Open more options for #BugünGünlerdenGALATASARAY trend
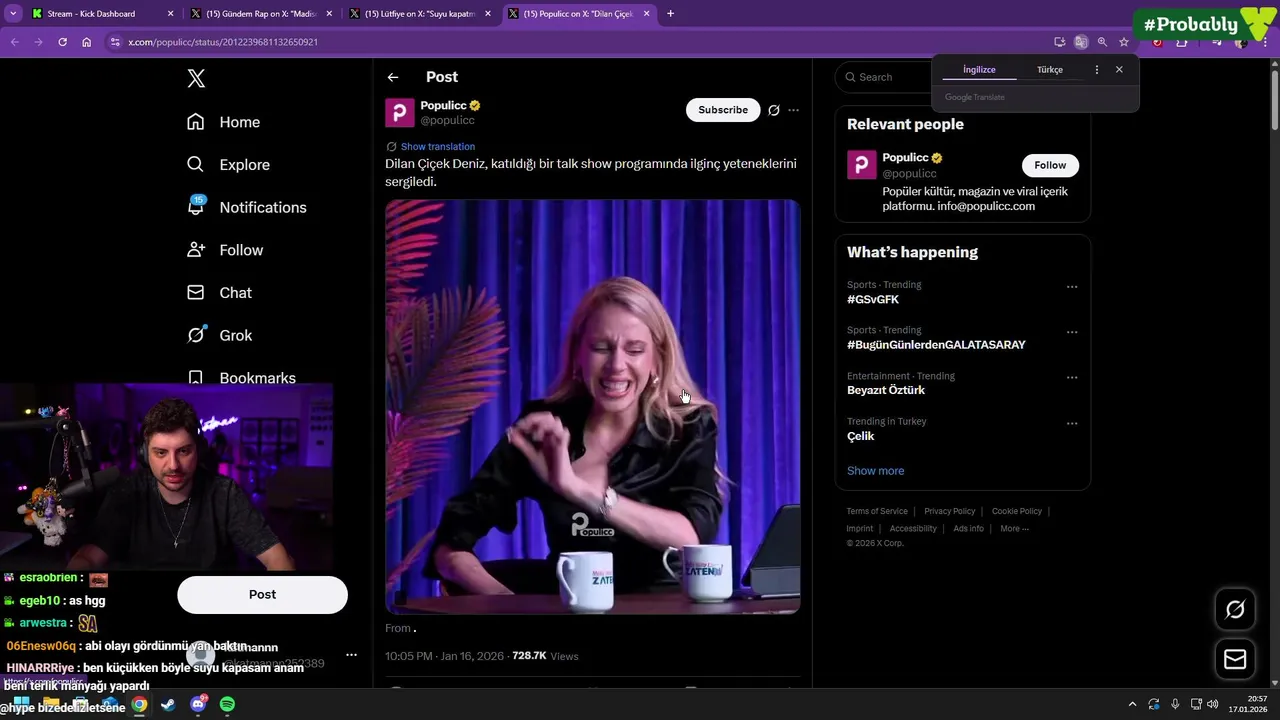The width and height of the screenshot is (1280, 720). (x=1072, y=332)
